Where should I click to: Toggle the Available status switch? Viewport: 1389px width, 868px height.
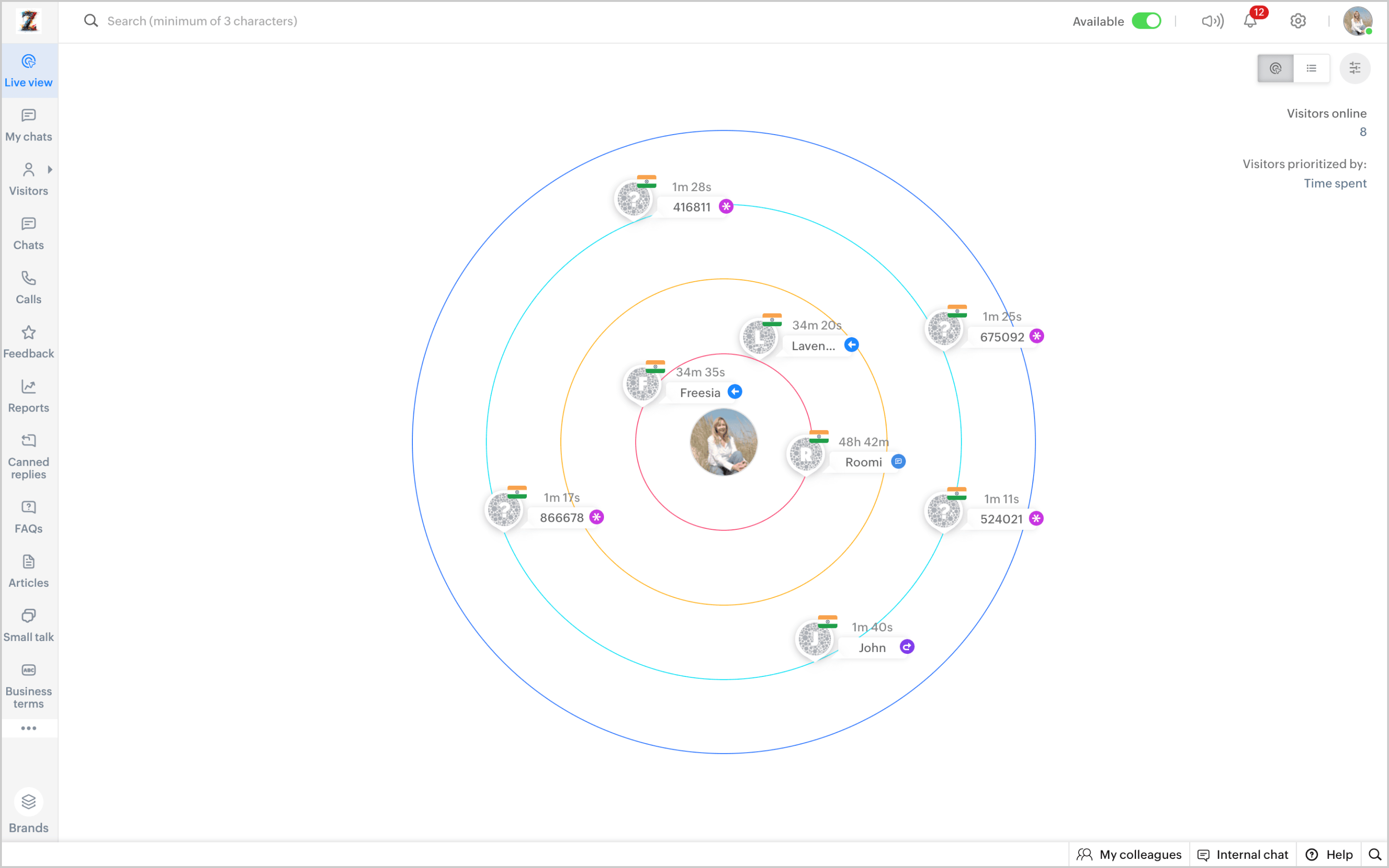pyautogui.click(x=1146, y=21)
